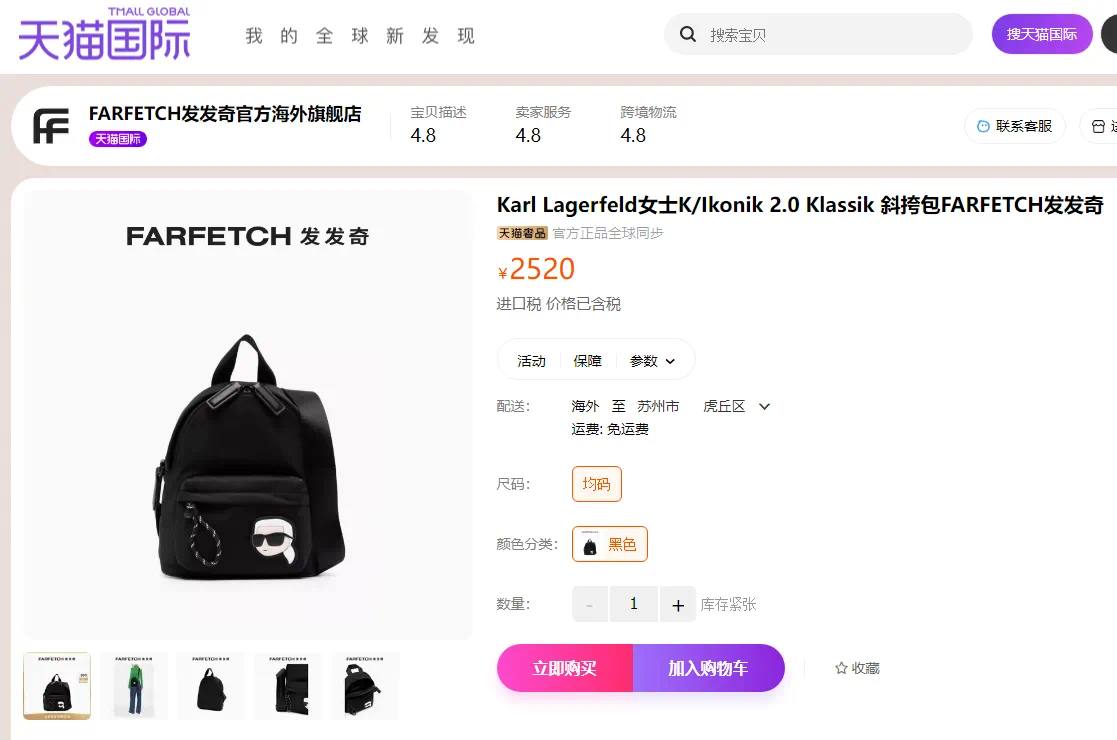Click the customer service chat icon
Screen dimensions: 1117x740
click(983, 126)
